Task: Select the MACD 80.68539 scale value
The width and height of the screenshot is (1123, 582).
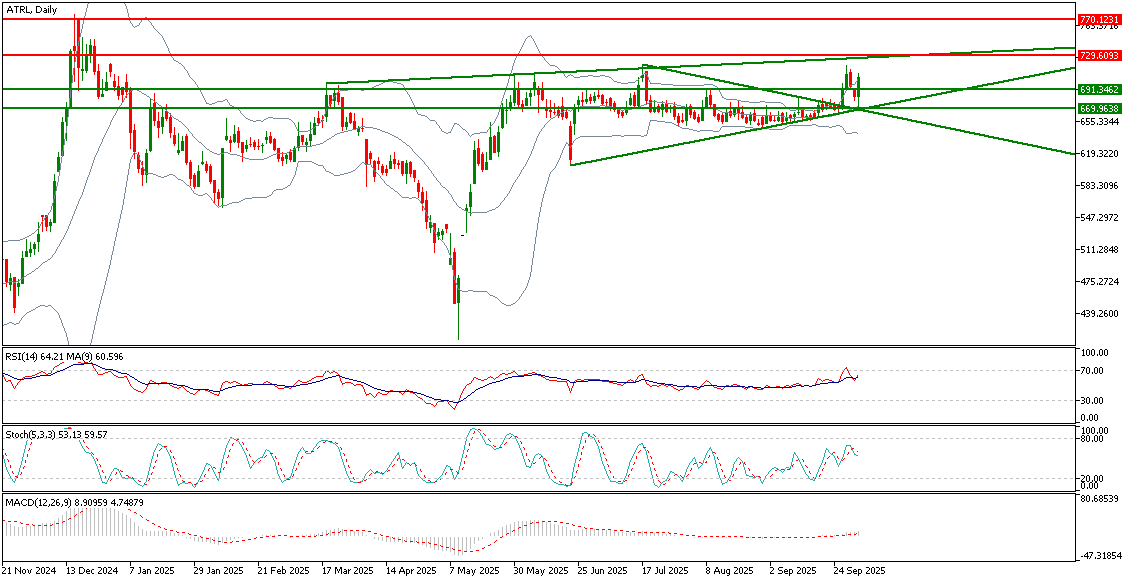Action: pyautogui.click(x=1100, y=498)
